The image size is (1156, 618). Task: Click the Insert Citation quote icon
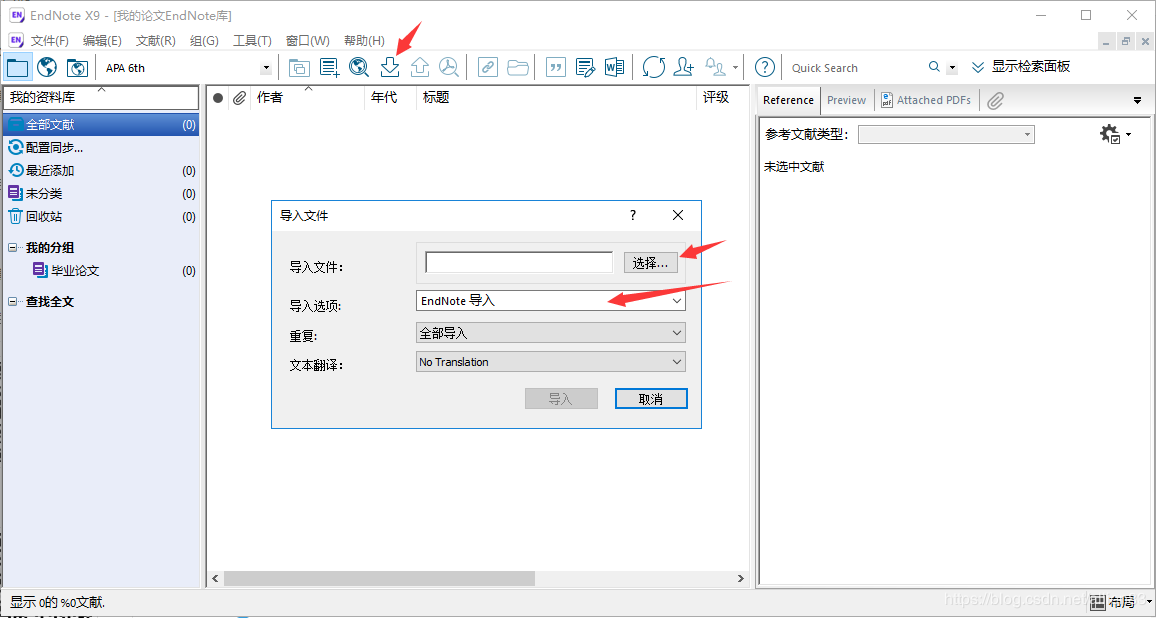point(555,67)
